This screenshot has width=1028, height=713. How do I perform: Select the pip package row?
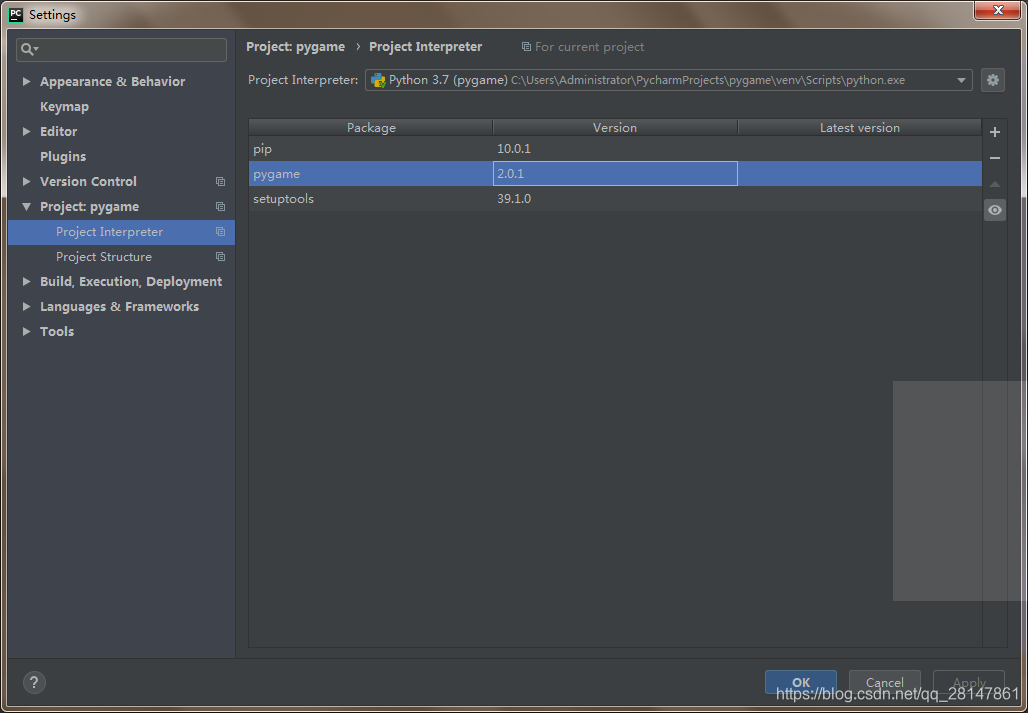[x=615, y=149]
